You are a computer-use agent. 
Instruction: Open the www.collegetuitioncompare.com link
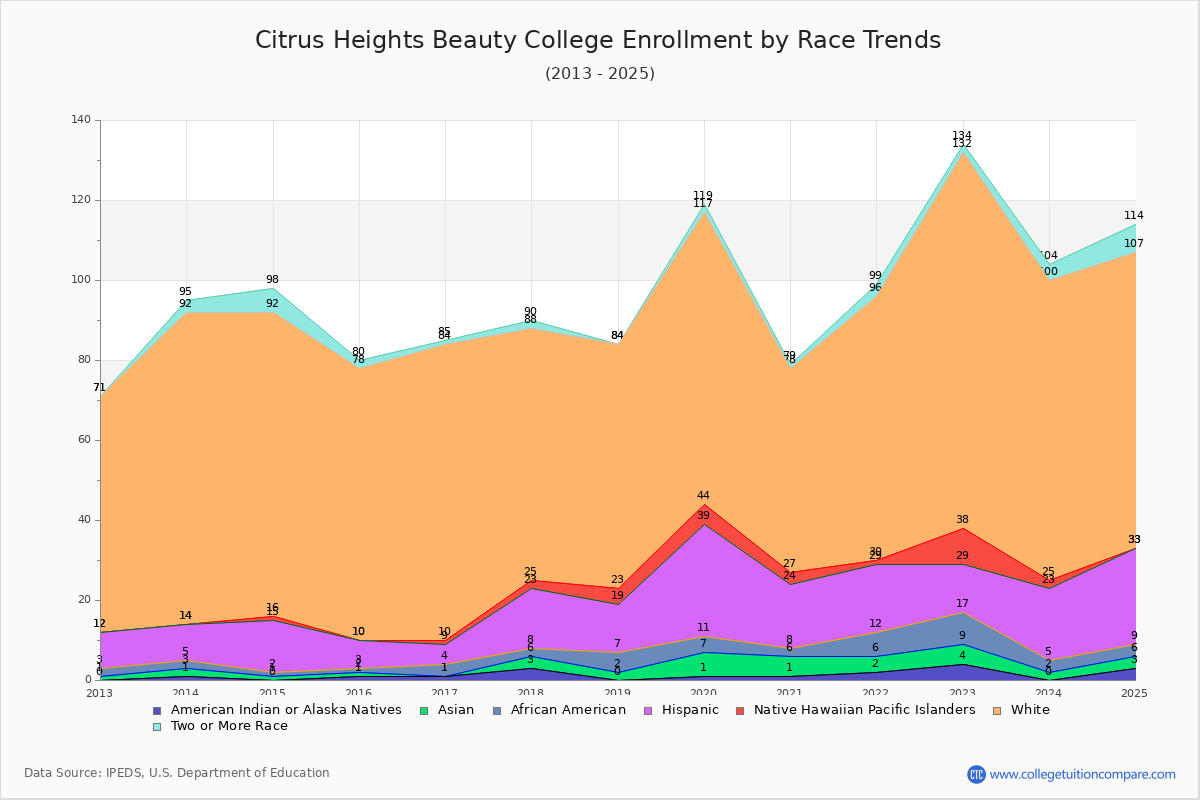1083,774
